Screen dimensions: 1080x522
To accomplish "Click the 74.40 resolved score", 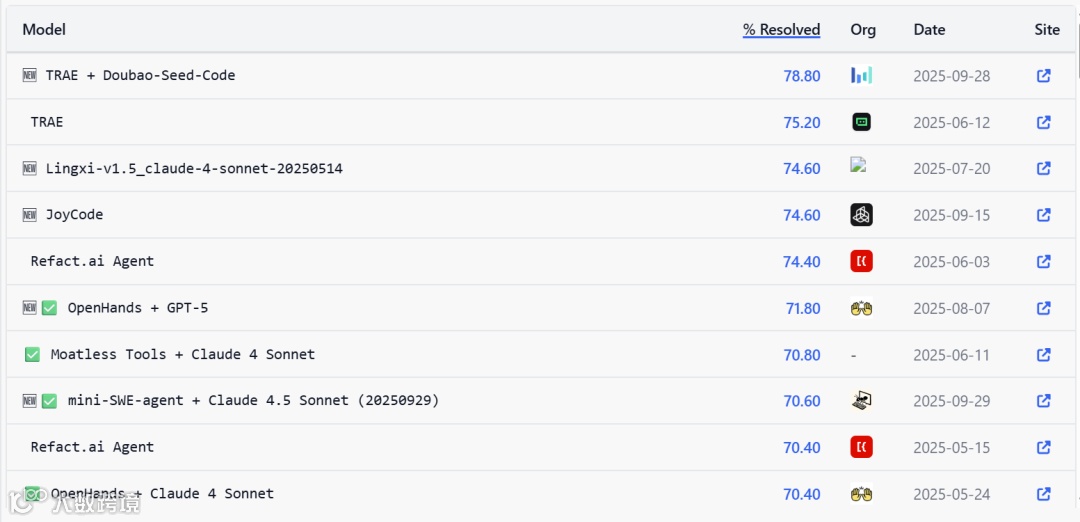I will 802,262.
